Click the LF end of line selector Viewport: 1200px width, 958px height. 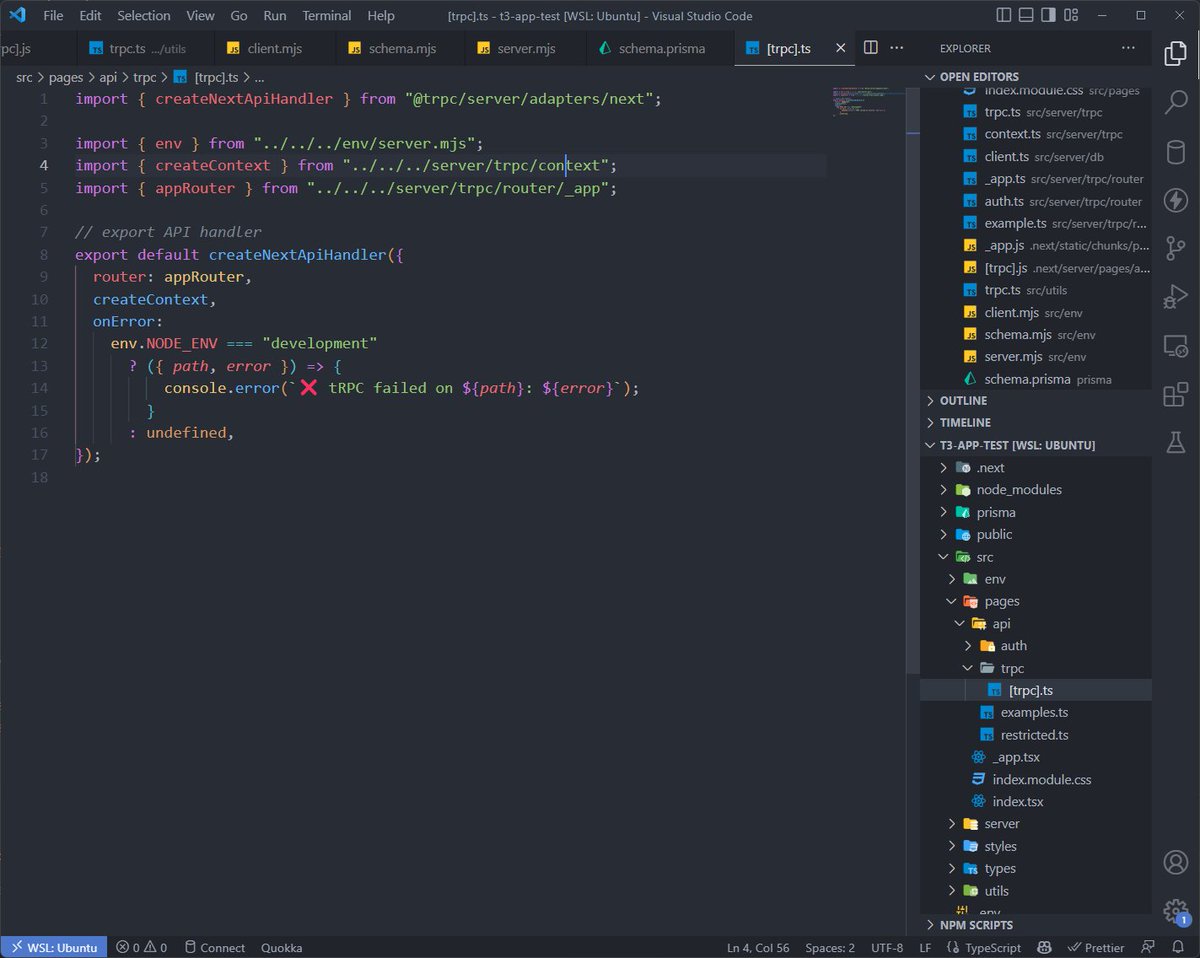[x=925, y=947]
